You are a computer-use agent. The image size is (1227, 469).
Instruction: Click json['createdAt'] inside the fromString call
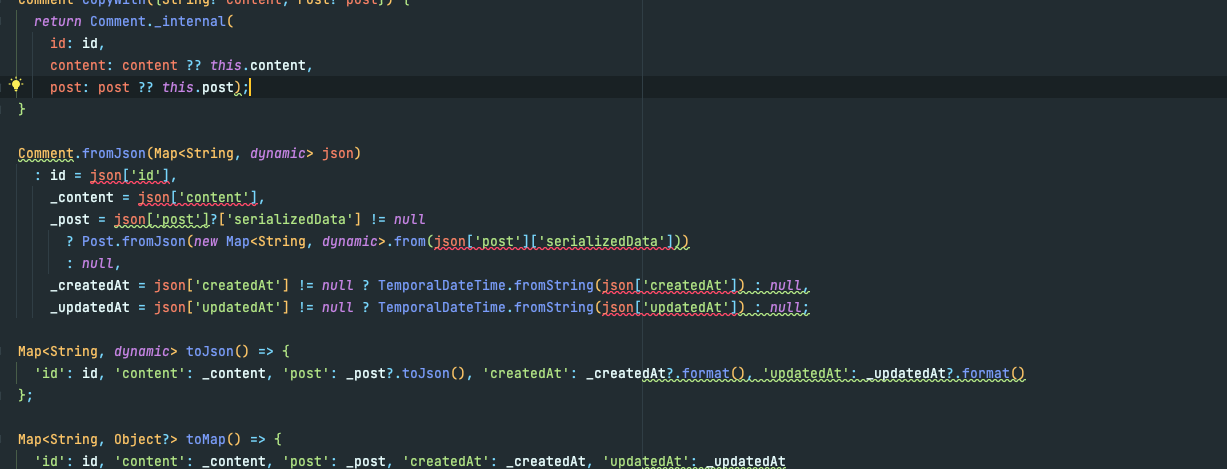click(x=672, y=285)
